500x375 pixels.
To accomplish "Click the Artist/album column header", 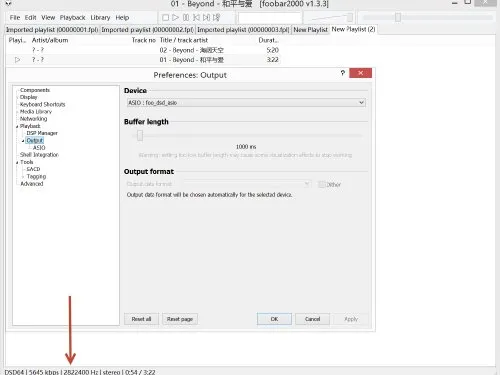I will 50,40.
